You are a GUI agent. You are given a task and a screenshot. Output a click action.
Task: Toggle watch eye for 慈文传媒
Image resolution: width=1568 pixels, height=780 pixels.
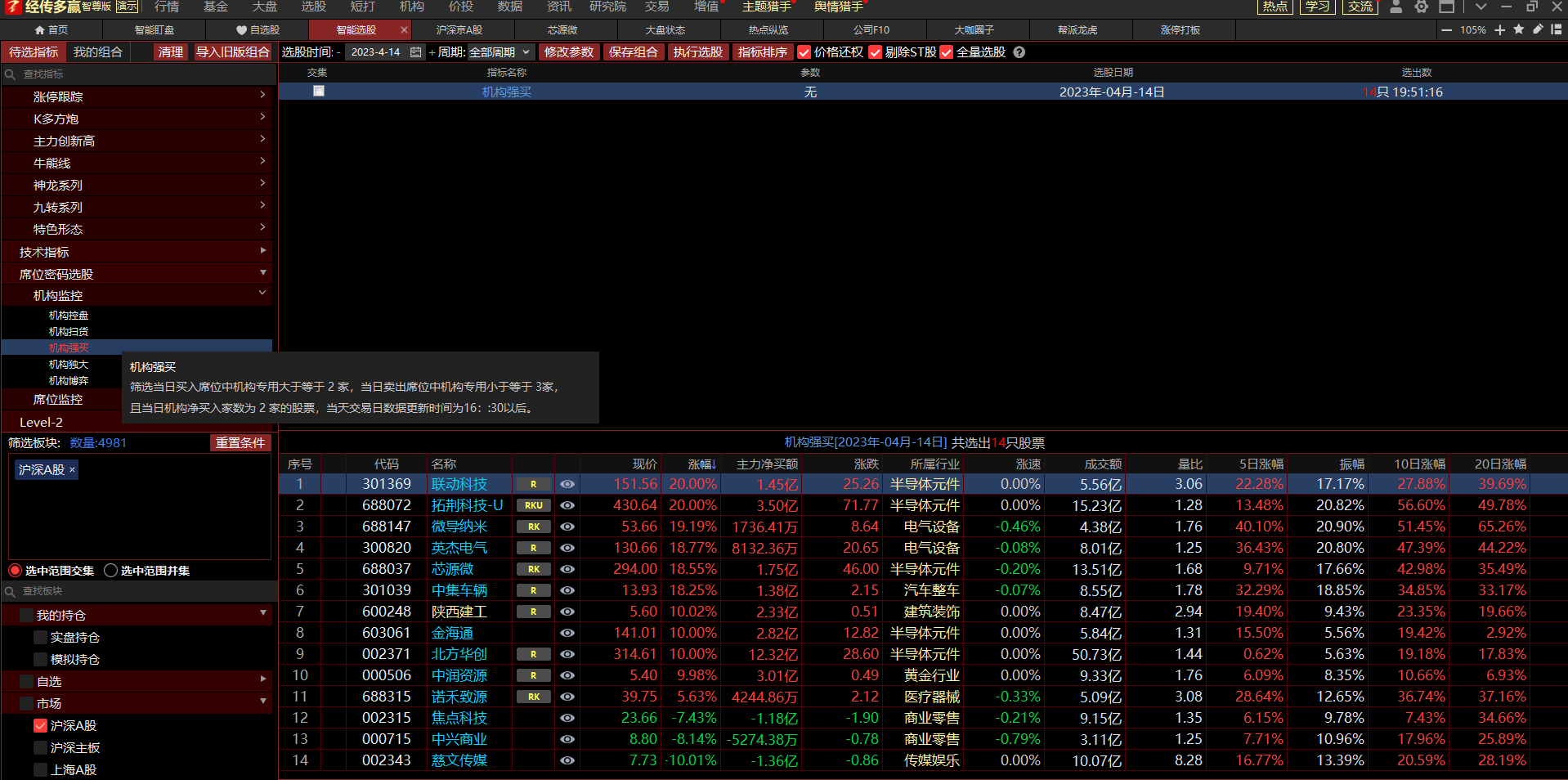point(567,761)
